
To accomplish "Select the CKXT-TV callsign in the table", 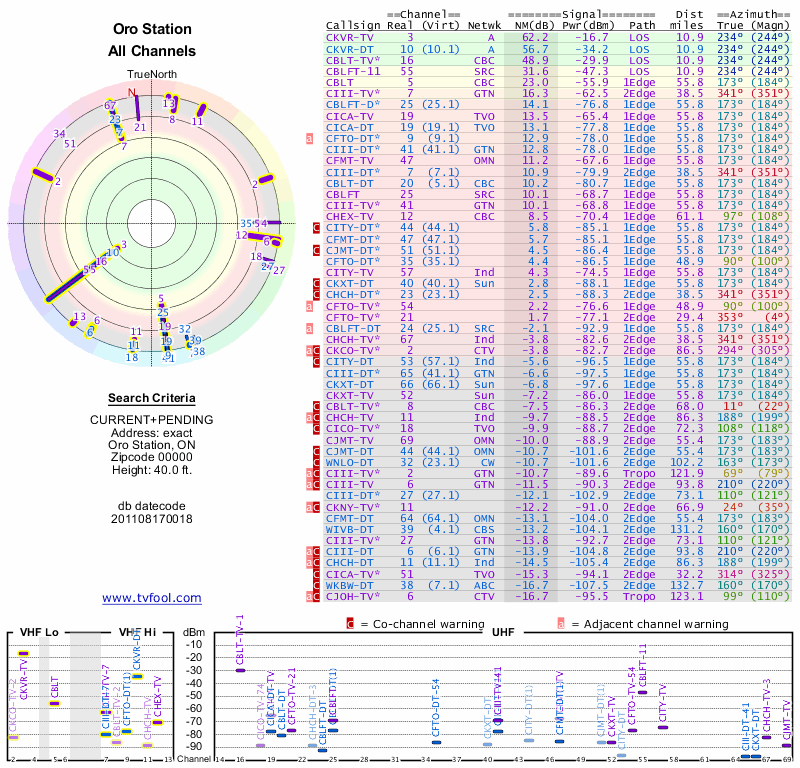I will (349, 395).
